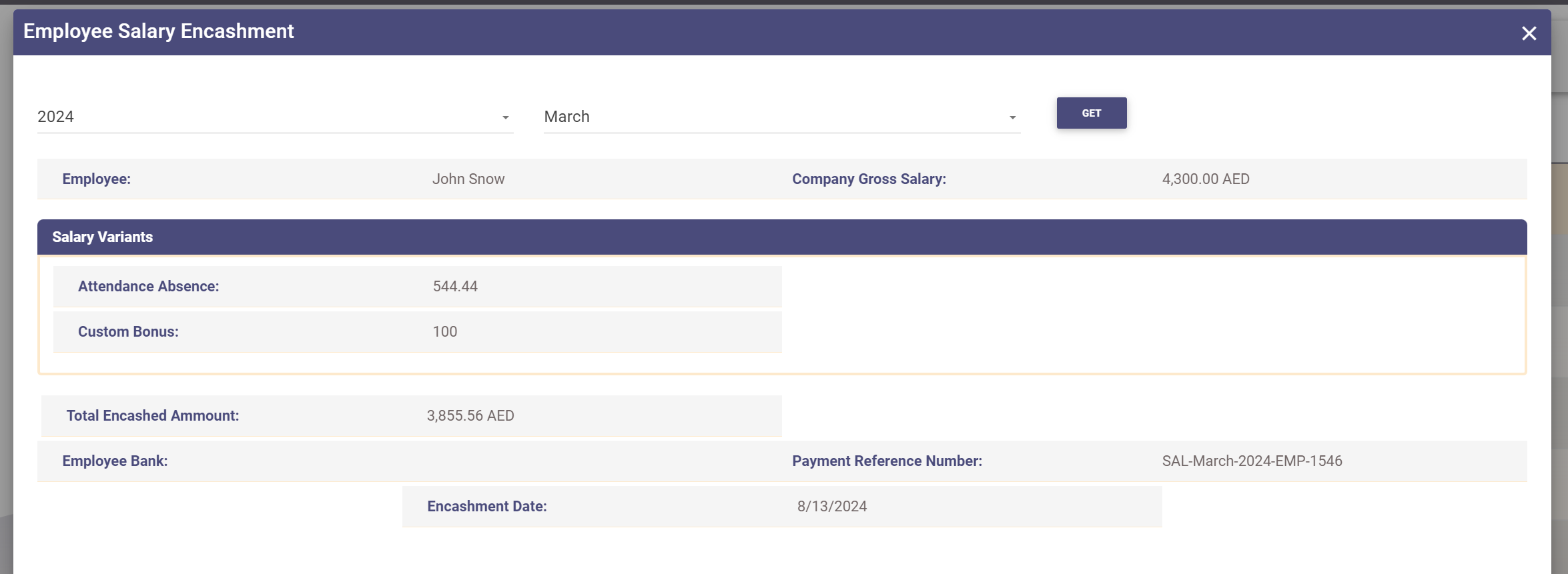Viewport: 1568px width, 574px height.
Task: Close the Employee Salary Encashment dialog
Action: (1529, 33)
